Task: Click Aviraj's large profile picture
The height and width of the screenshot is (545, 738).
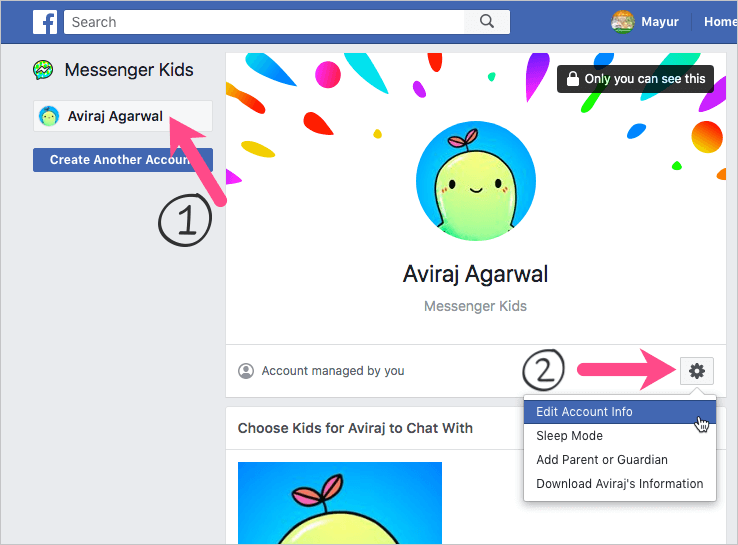Action: (476, 181)
